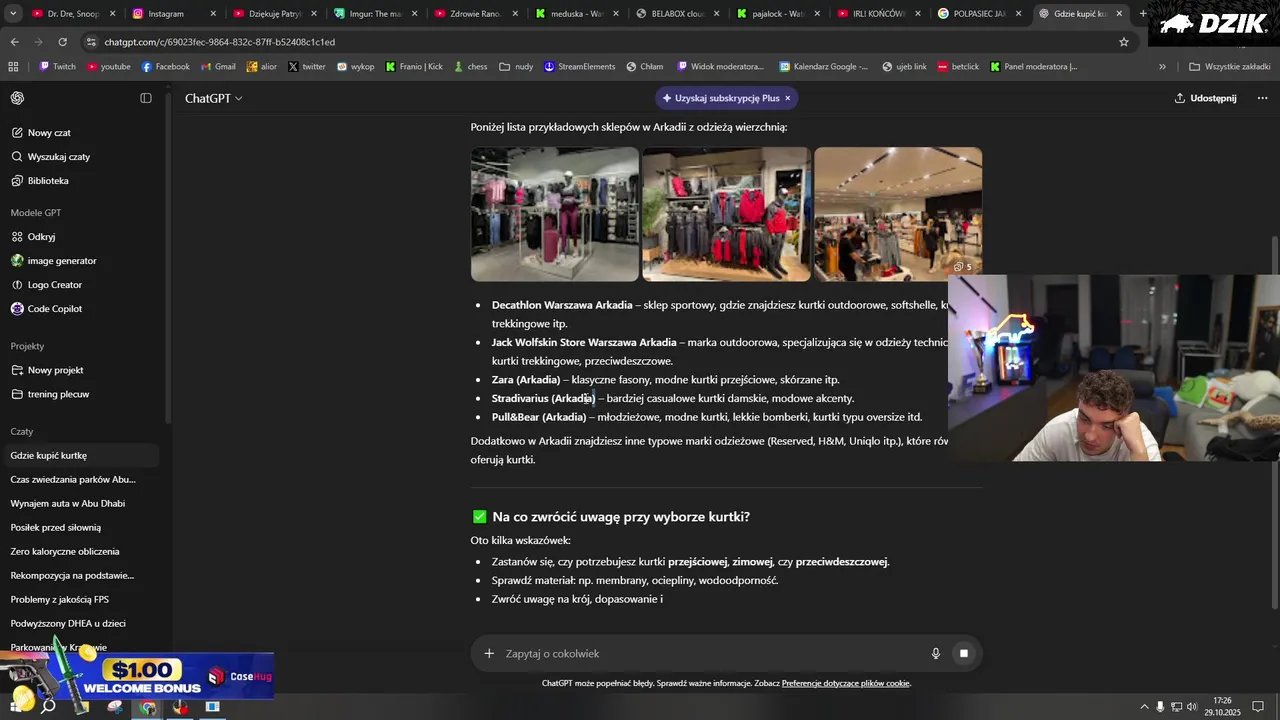The width and height of the screenshot is (1280, 720).
Task: Open the first store photo thumbnail
Action: click(x=555, y=214)
